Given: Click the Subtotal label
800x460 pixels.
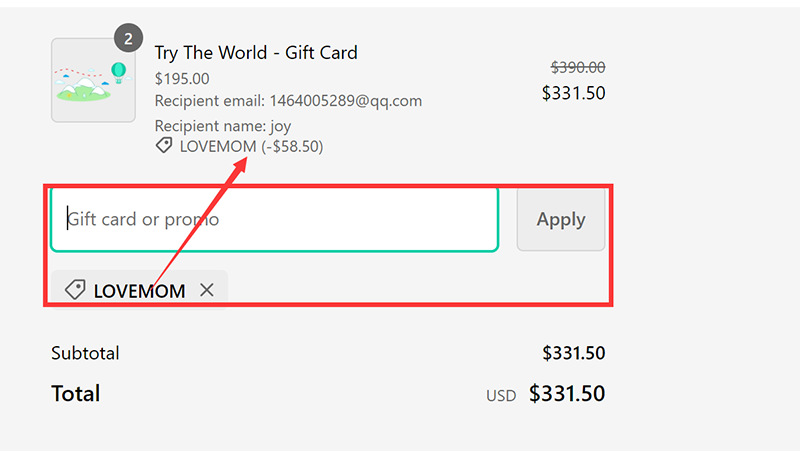Looking at the screenshot, I should tap(85, 353).
